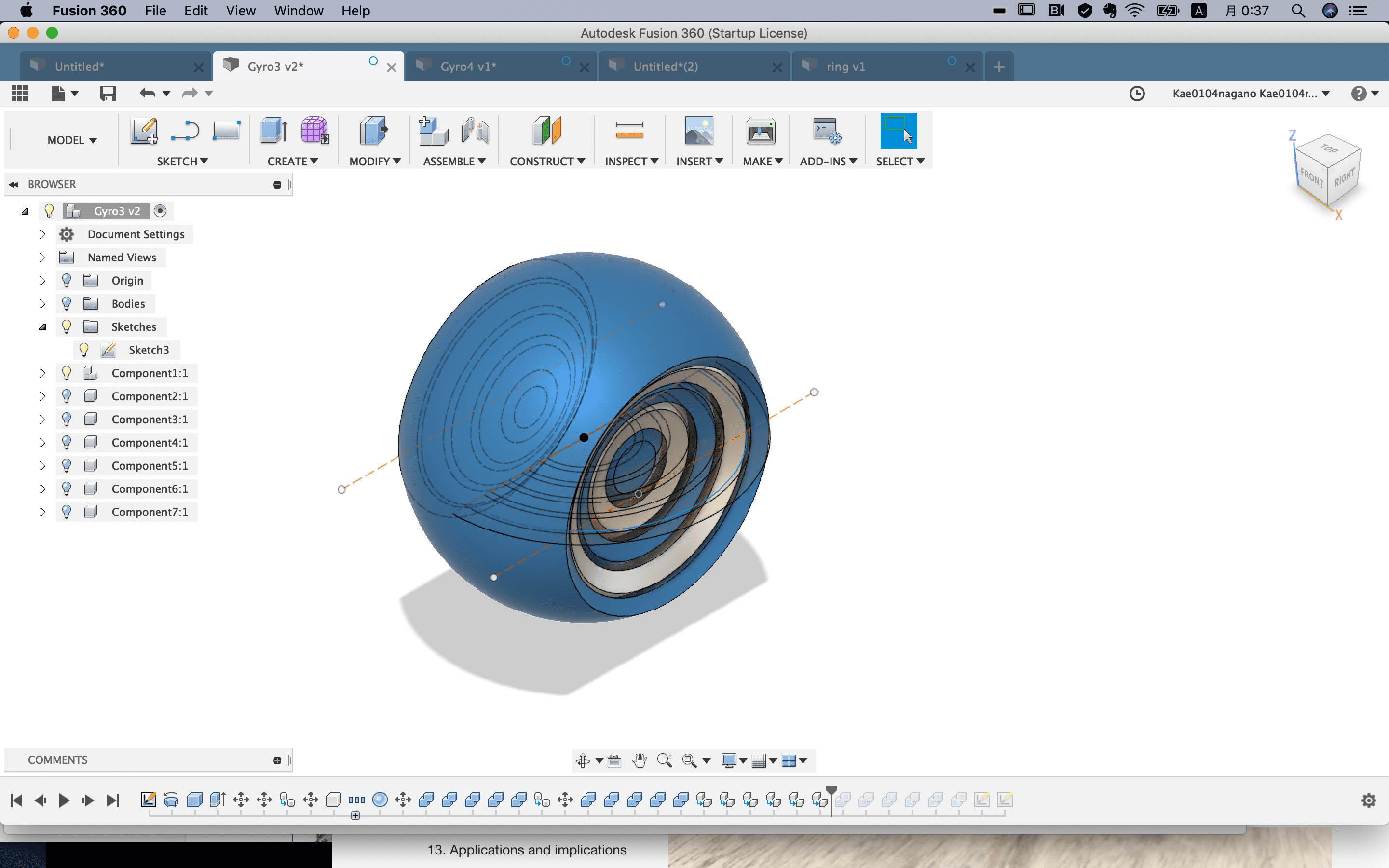The width and height of the screenshot is (1389, 868).
Task: Toggle visibility of Component2:1
Action: 67,396
